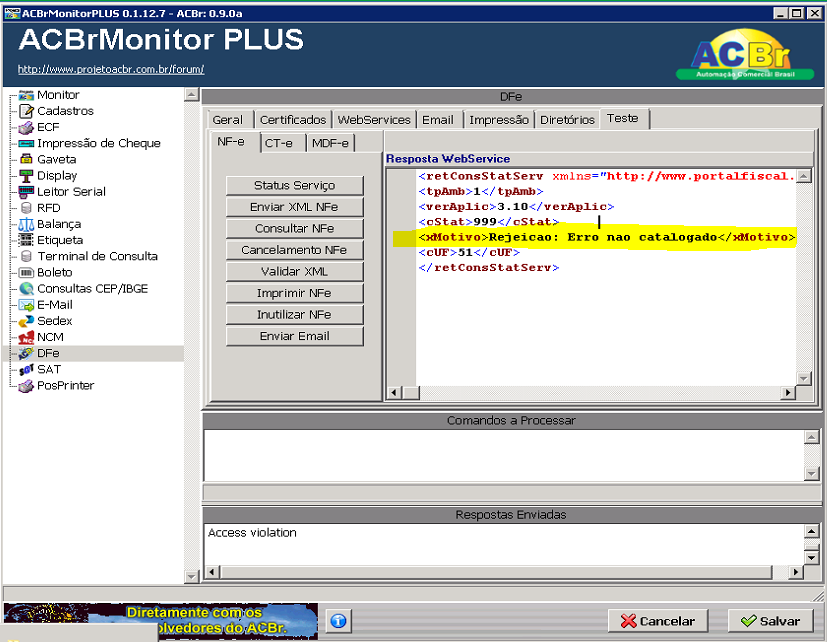Viewport: 827px width, 642px height.
Task: Click the ECF printer icon
Action: click(26, 128)
